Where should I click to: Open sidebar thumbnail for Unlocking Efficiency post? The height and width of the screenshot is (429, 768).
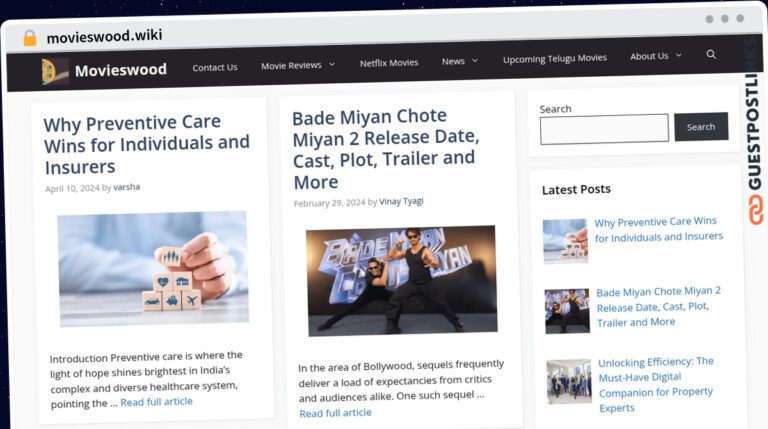pos(569,381)
